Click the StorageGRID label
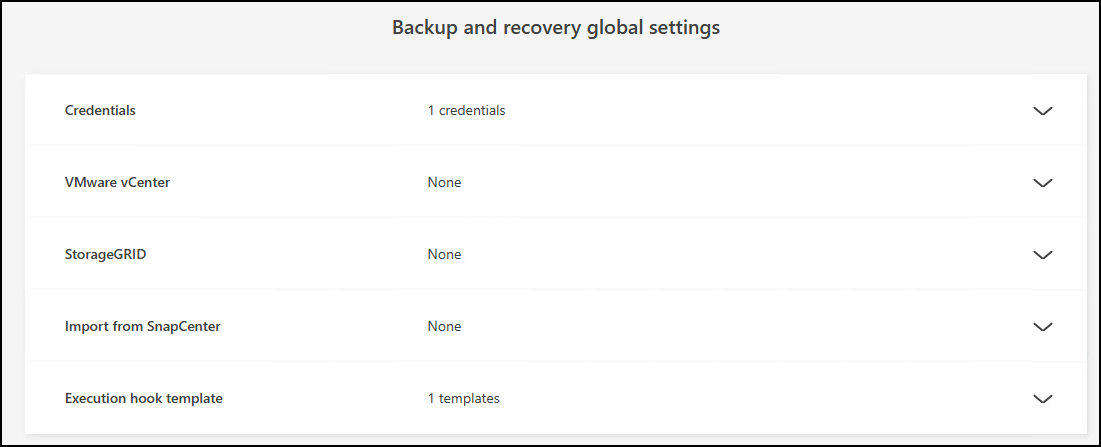 tap(106, 255)
